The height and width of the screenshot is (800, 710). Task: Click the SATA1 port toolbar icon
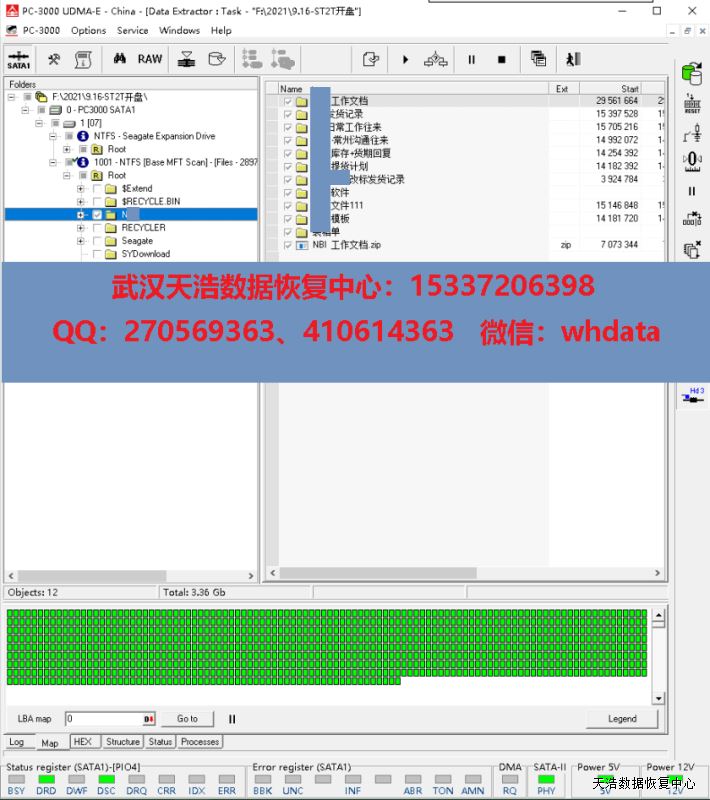(18, 60)
